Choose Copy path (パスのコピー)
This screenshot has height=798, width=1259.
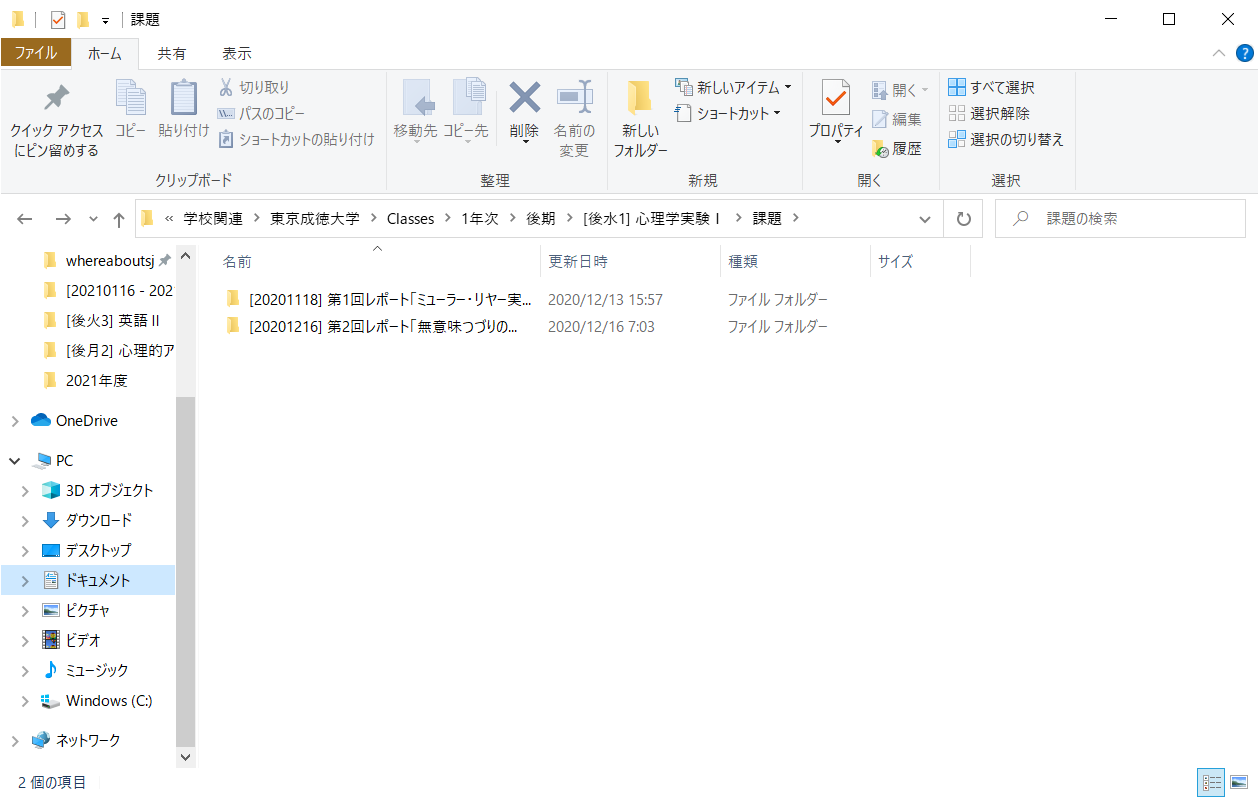point(261,114)
